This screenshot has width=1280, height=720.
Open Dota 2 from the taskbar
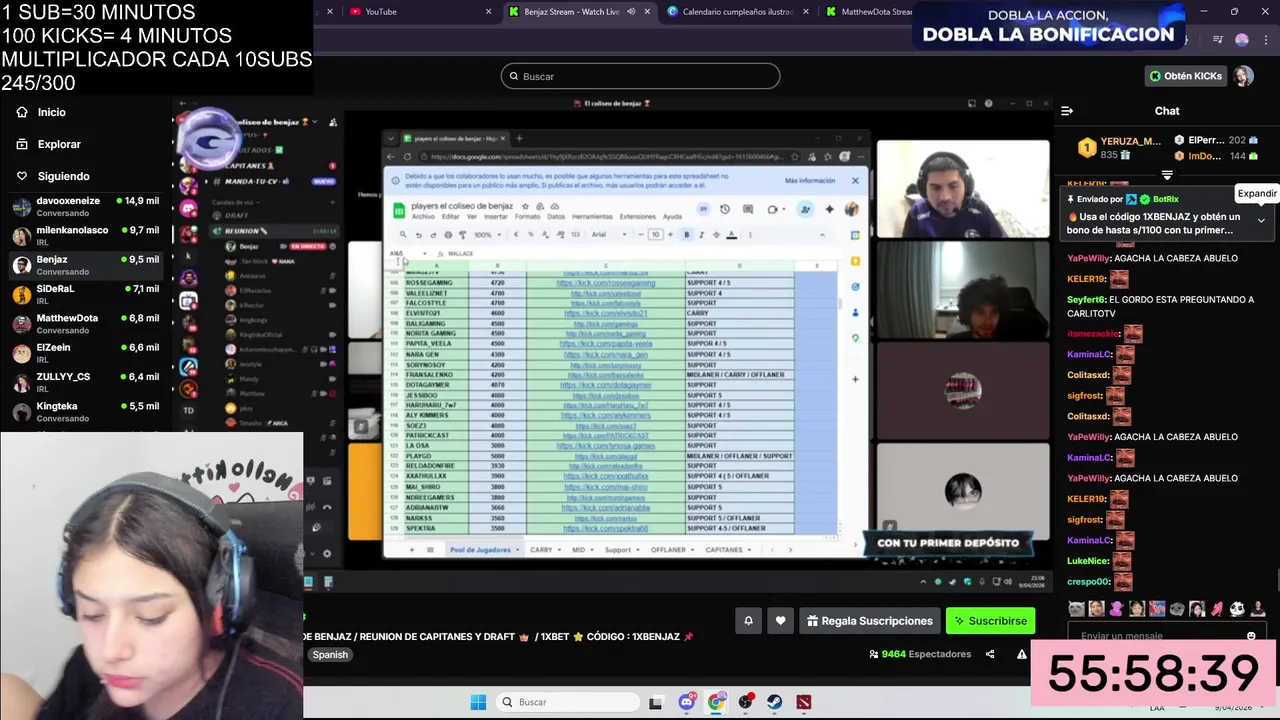click(x=803, y=702)
